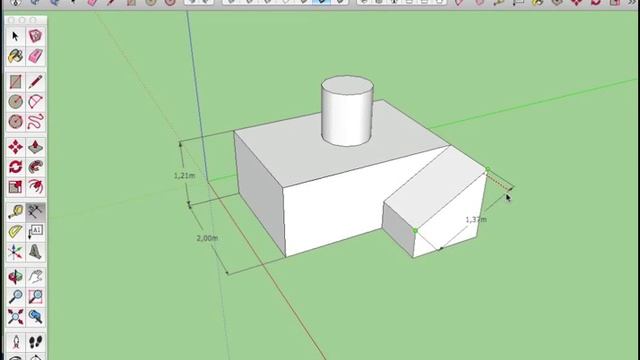
Task: Choose the Rotate tool
Action: (16, 167)
